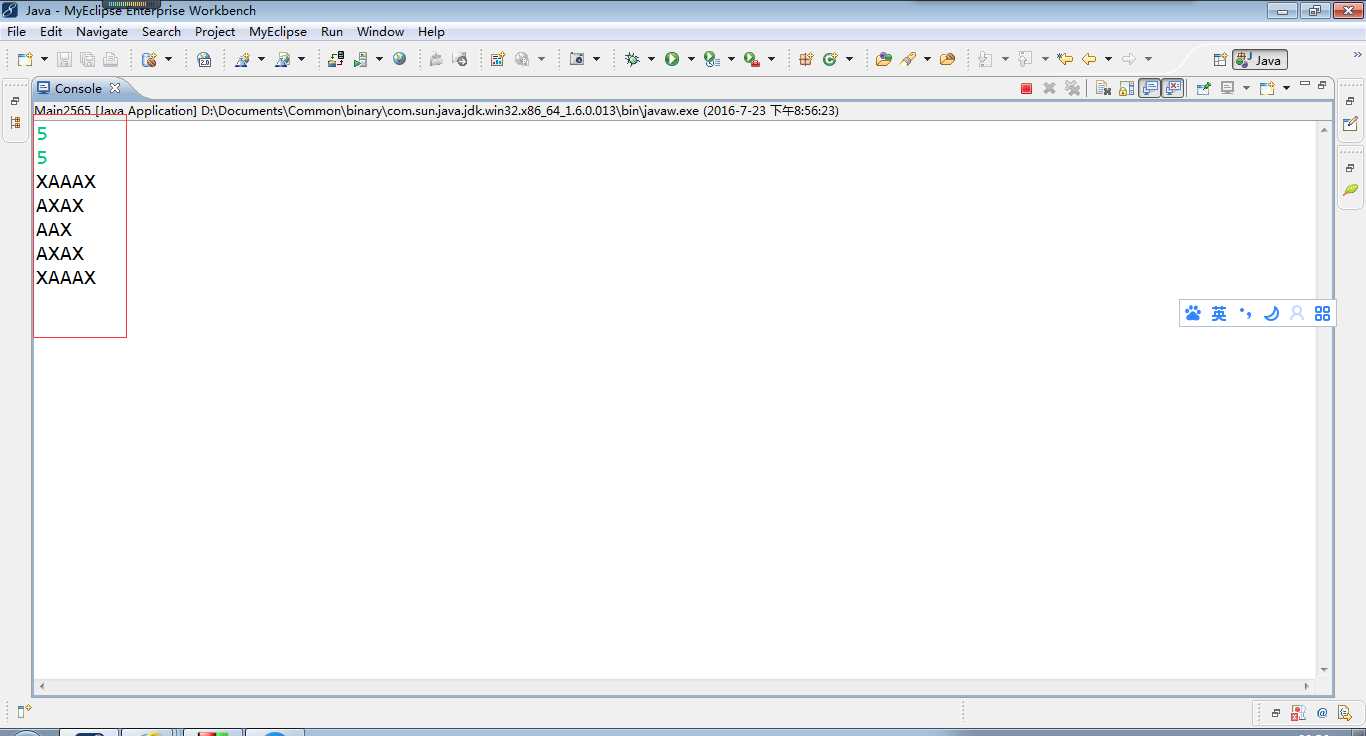1366x736 pixels.
Task: Open the Project menu
Action: (x=215, y=31)
